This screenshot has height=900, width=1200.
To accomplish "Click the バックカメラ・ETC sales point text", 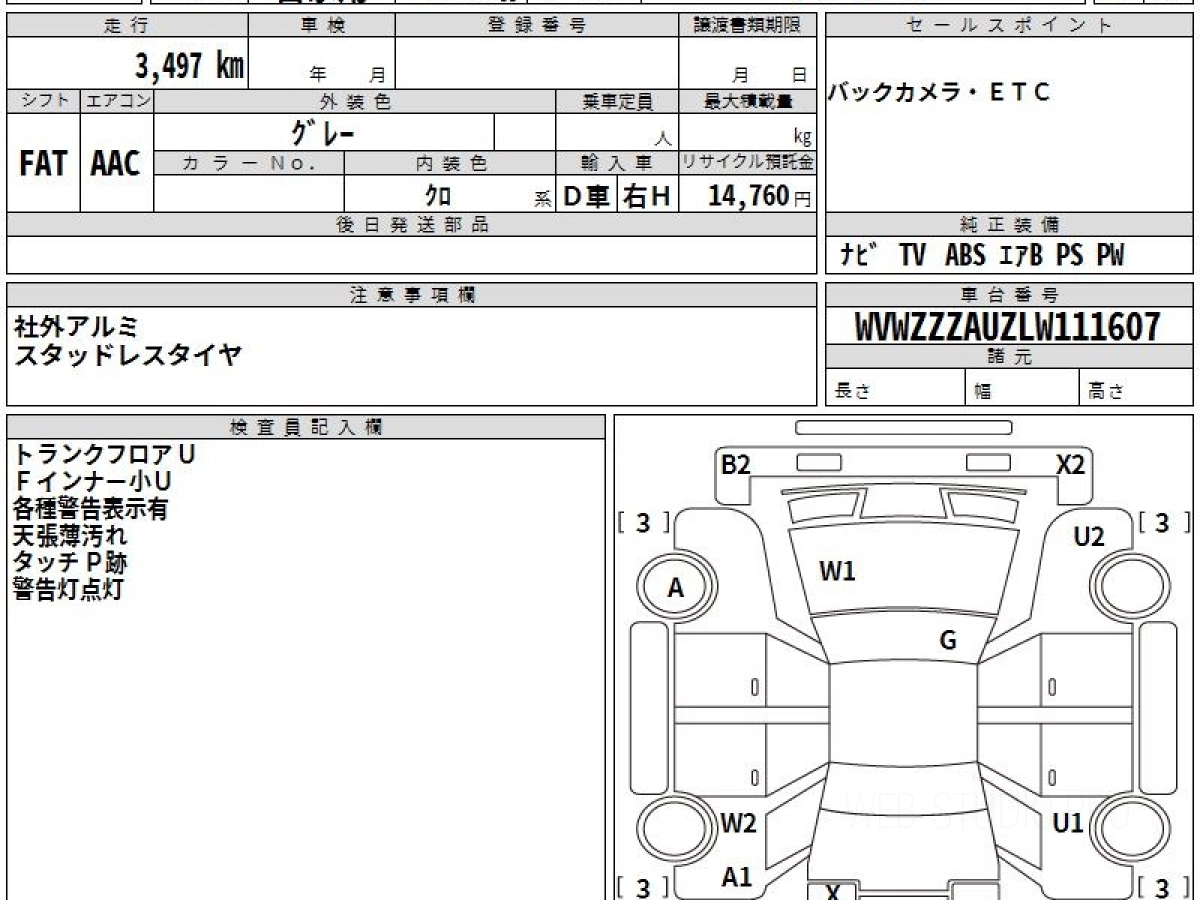I will tap(939, 93).
